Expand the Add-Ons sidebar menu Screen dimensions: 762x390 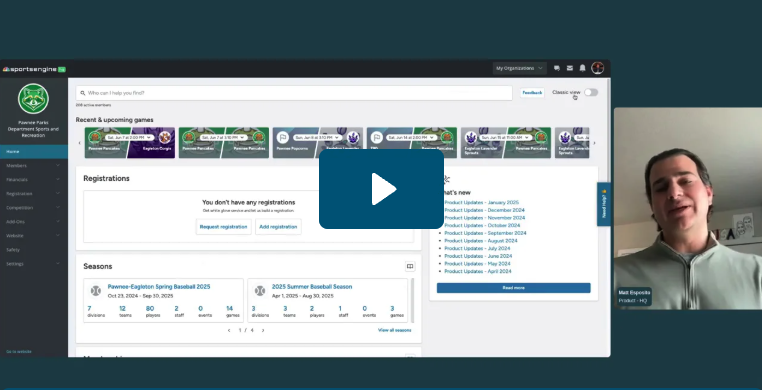(x=34, y=222)
